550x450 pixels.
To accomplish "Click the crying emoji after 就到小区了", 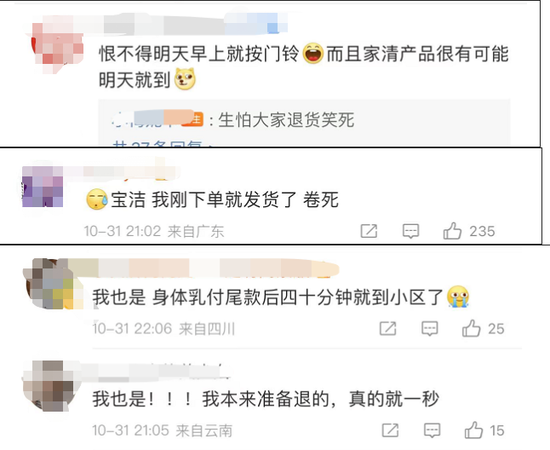I will (x=458, y=297).
